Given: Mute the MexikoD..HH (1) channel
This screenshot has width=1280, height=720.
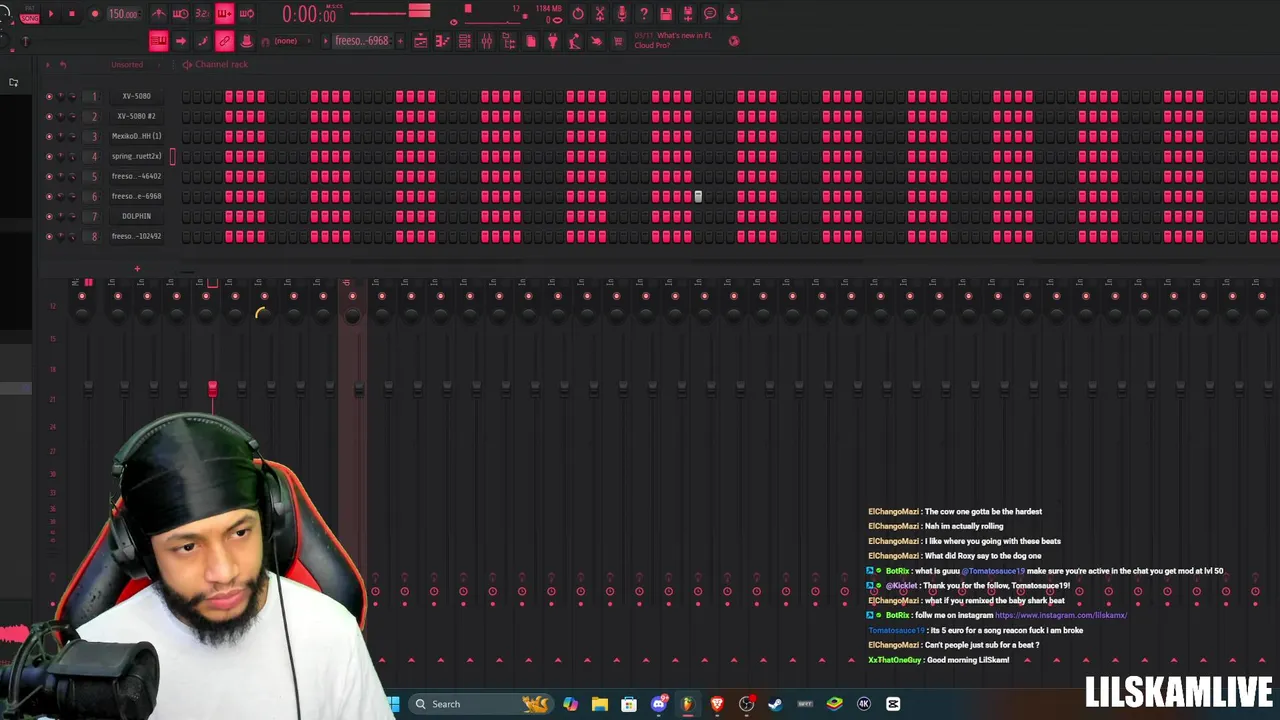Looking at the screenshot, I should [49, 136].
